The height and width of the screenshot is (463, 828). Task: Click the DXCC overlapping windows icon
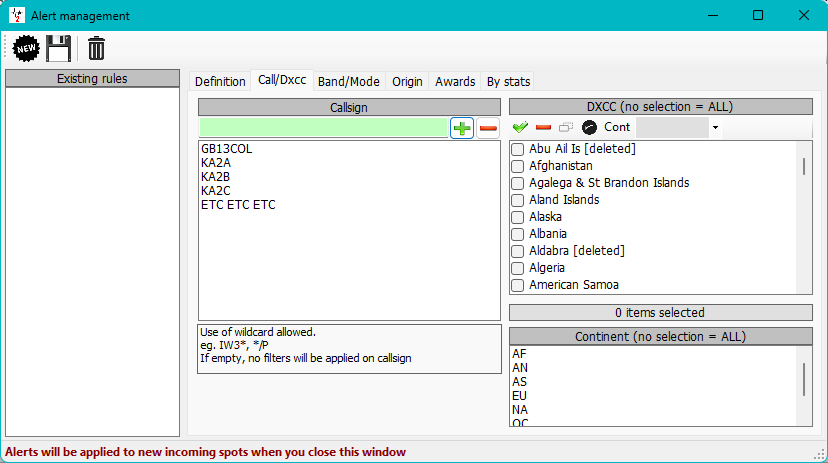coord(566,127)
